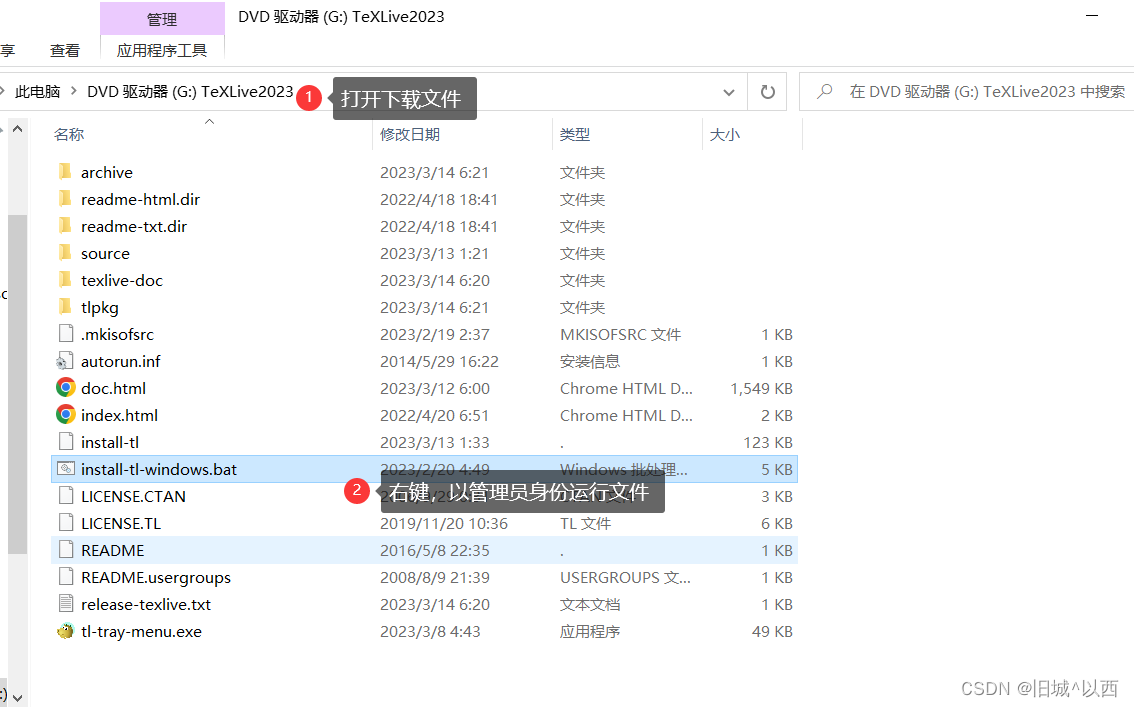The width and height of the screenshot is (1134, 707).
Task: Select the LICENSE.CTAN file name
Action: coord(133,497)
